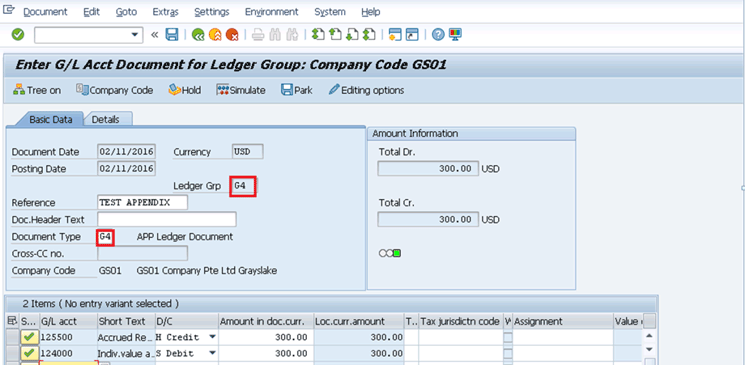Click the Print icon

point(258,35)
